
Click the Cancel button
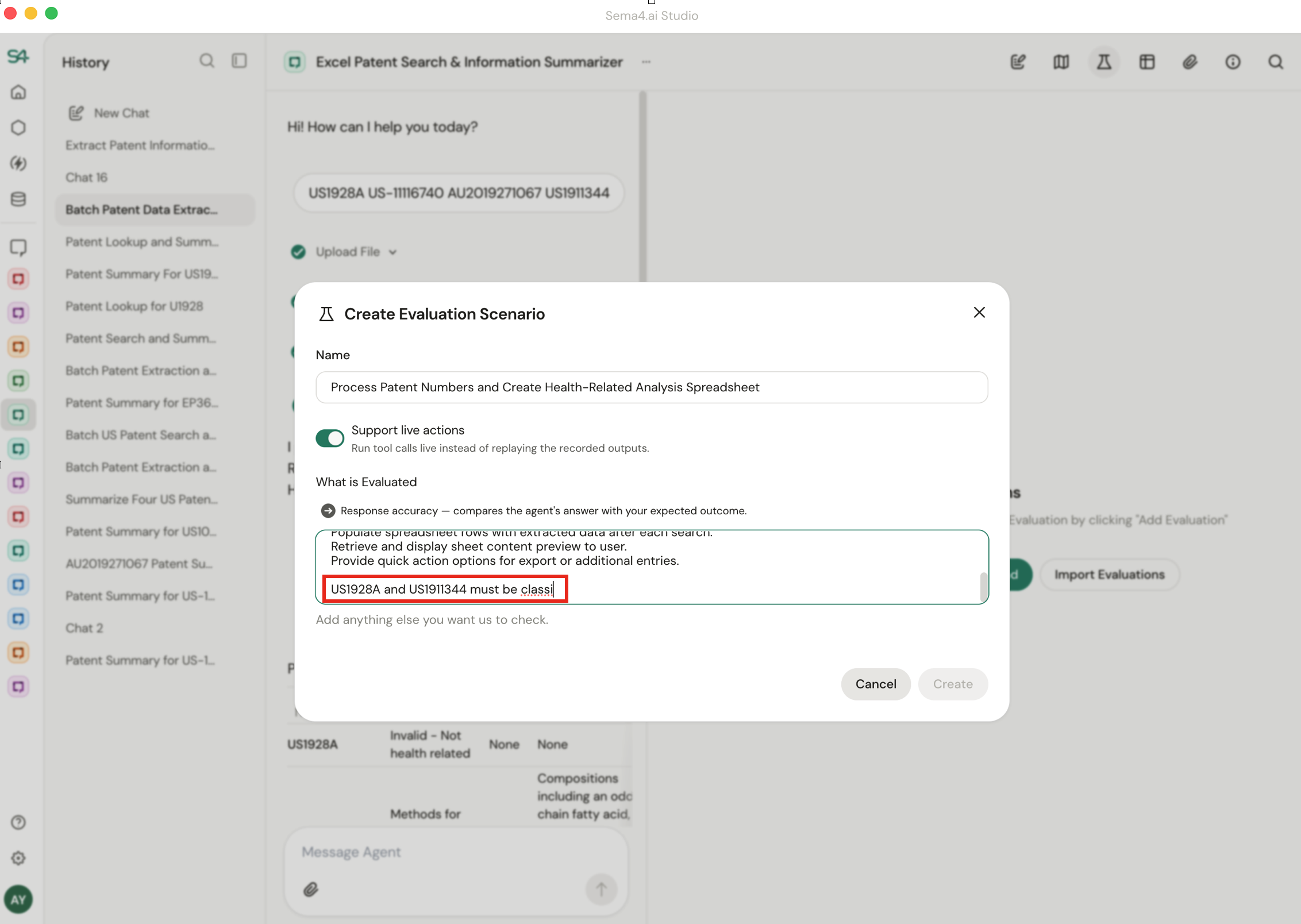875,684
